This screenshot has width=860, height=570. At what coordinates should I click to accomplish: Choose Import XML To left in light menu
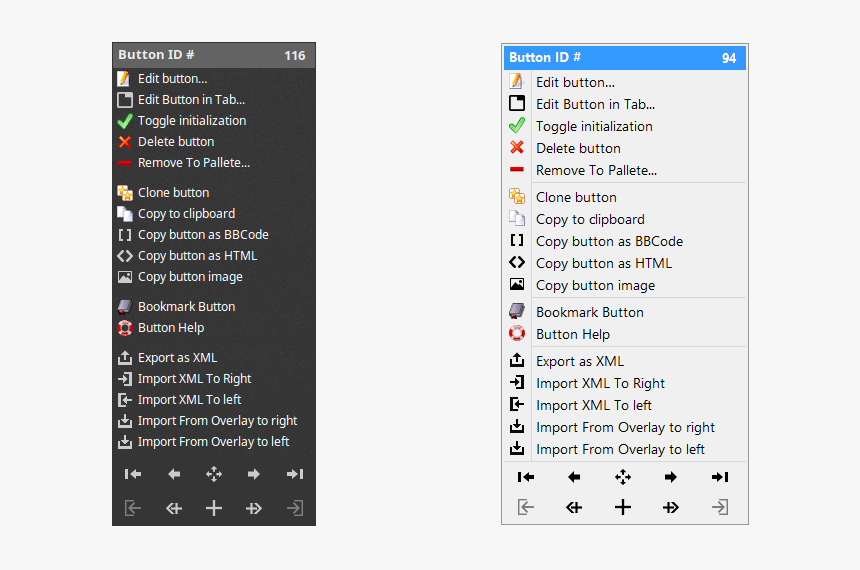[x=625, y=405]
